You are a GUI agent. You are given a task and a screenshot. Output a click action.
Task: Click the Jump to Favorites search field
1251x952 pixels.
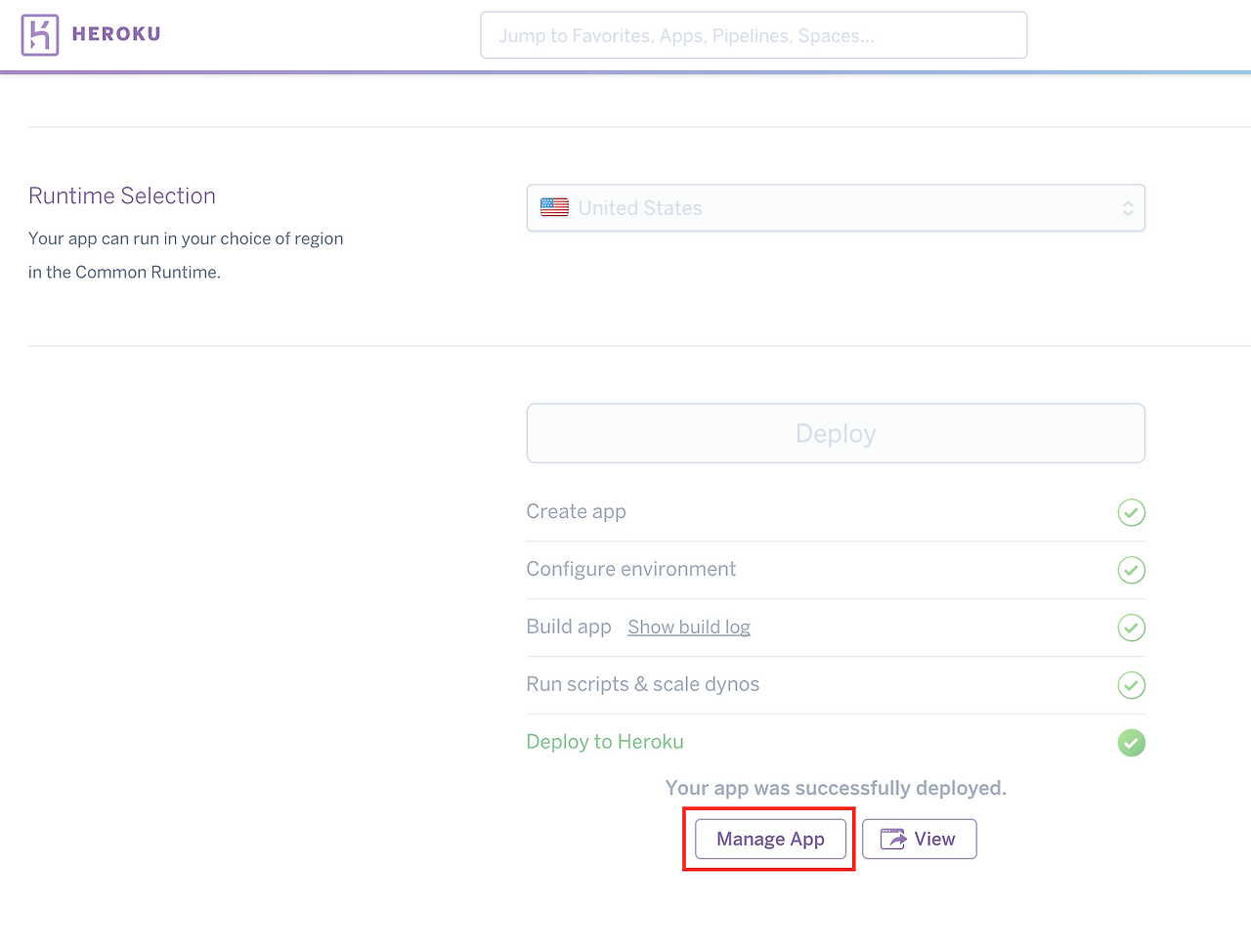click(753, 34)
